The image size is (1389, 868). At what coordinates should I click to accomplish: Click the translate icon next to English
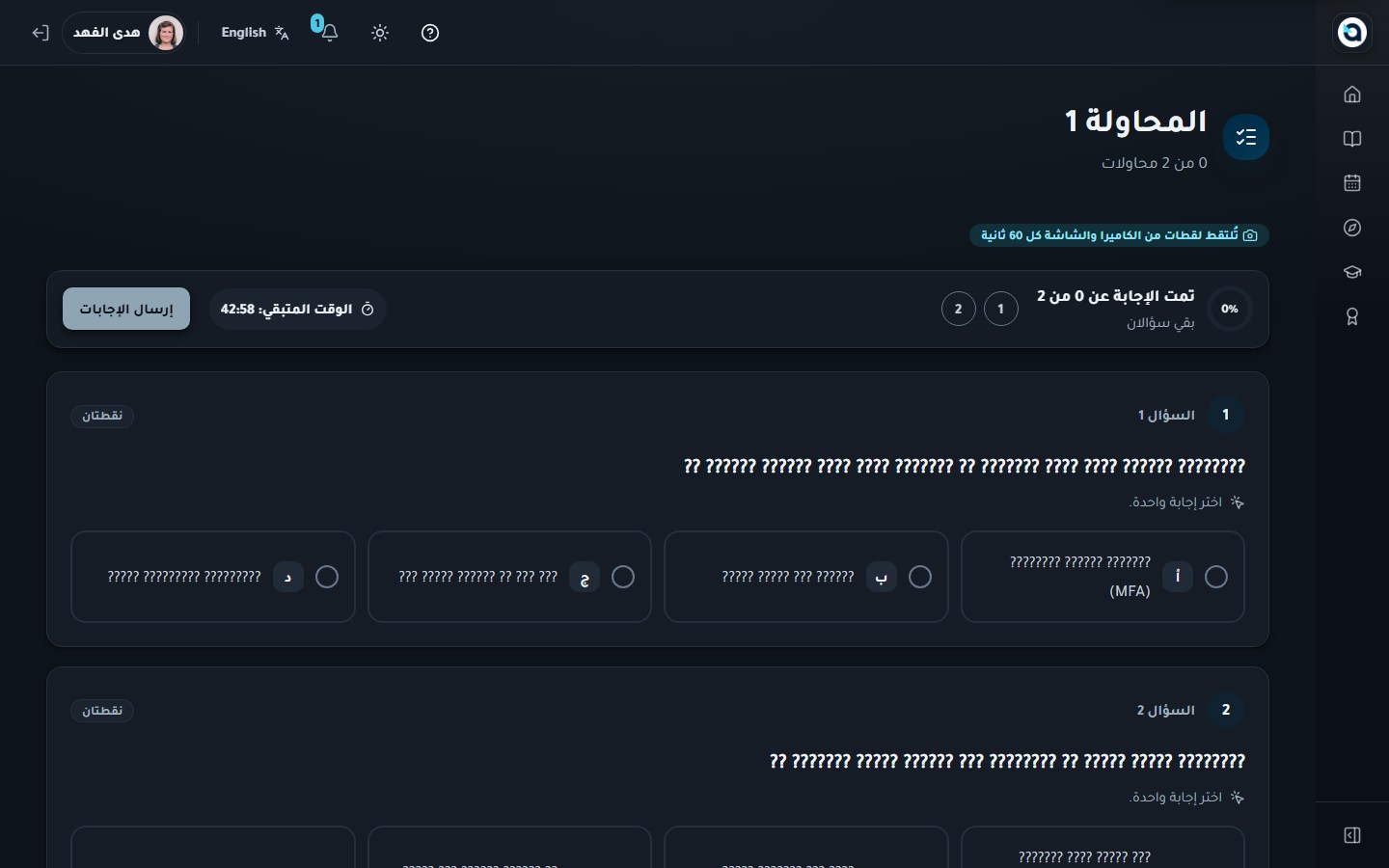[282, 33]
